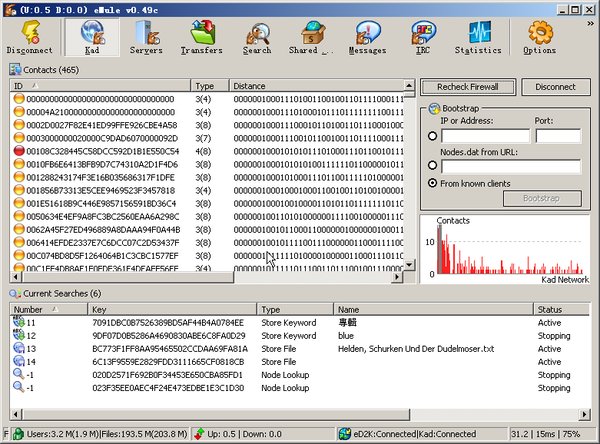
Task: Click the greyed Bootstrap button
Action: pyautogui.click(x=542, y=198)
